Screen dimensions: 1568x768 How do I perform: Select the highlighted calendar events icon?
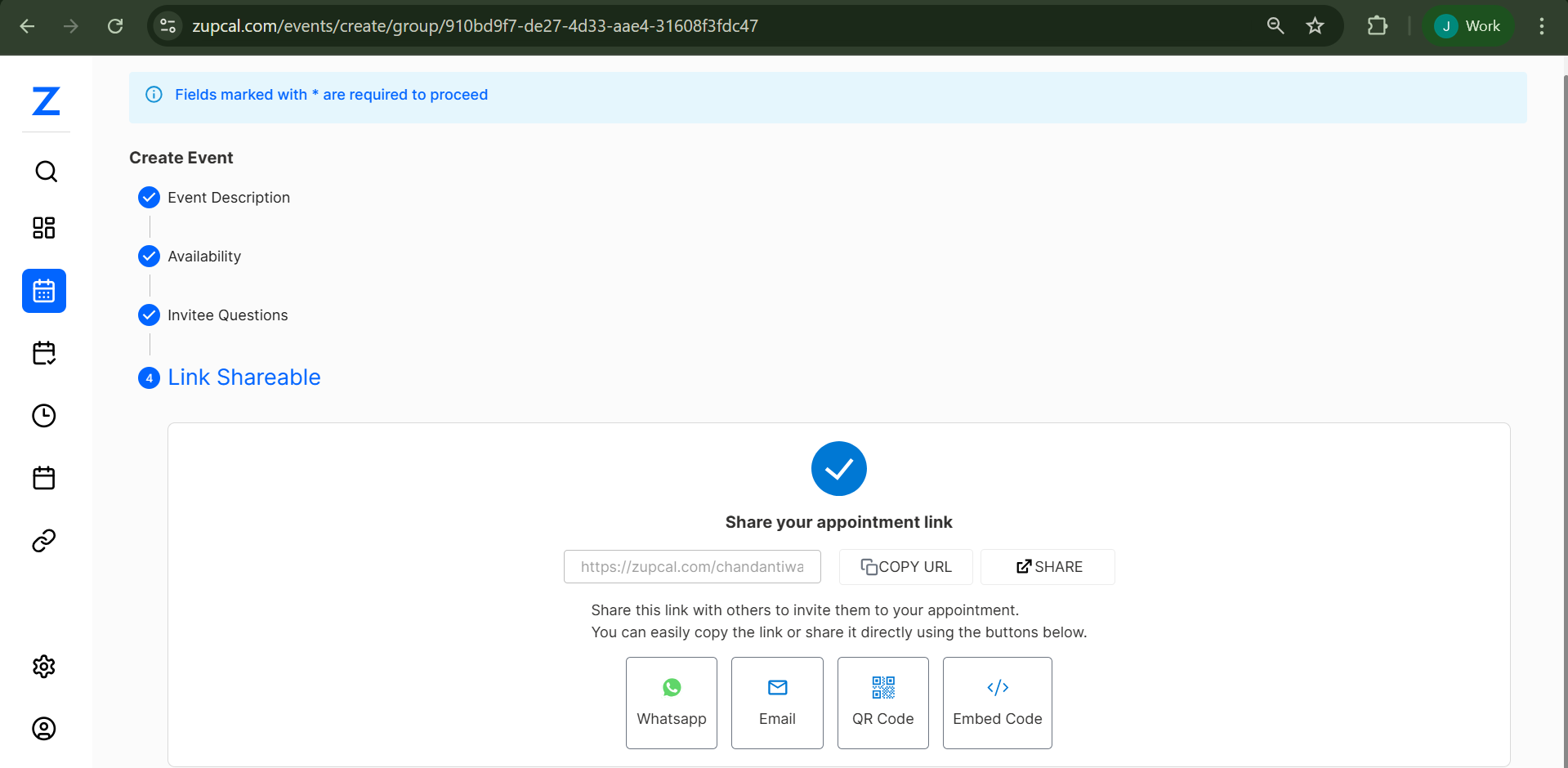(44, 290)
